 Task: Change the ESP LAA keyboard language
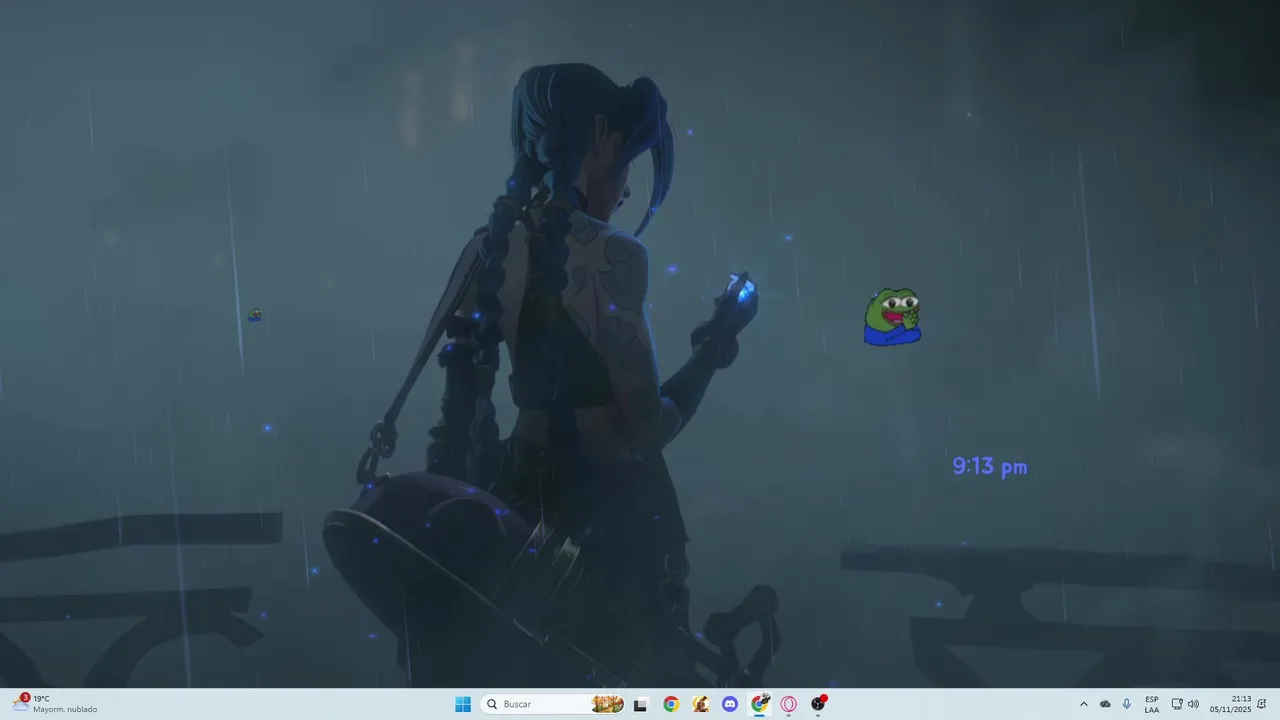pos(1152,704)
